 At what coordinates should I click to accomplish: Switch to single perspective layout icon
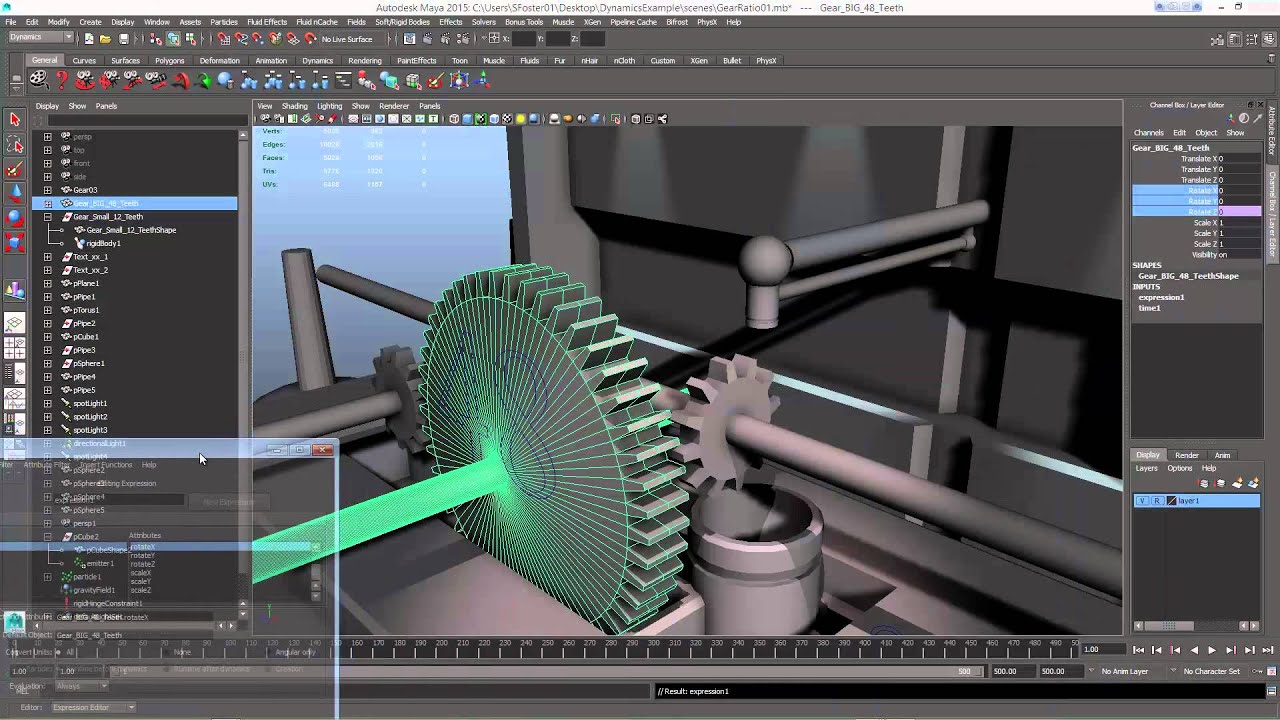[x=14, y=323]
